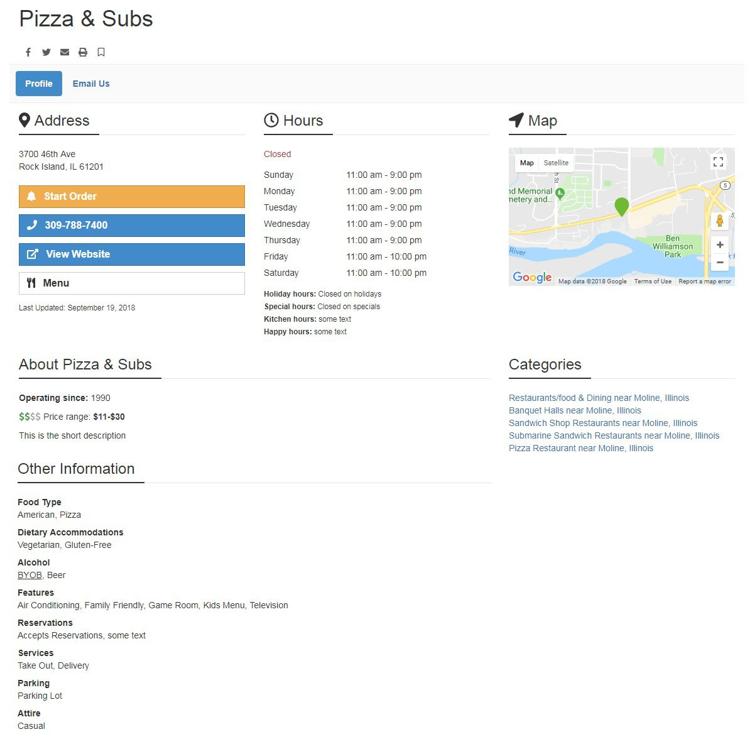Select the Map view type button
Image resolution: width=750 pixels, height=744 pixels.
[x=527, y=163]
